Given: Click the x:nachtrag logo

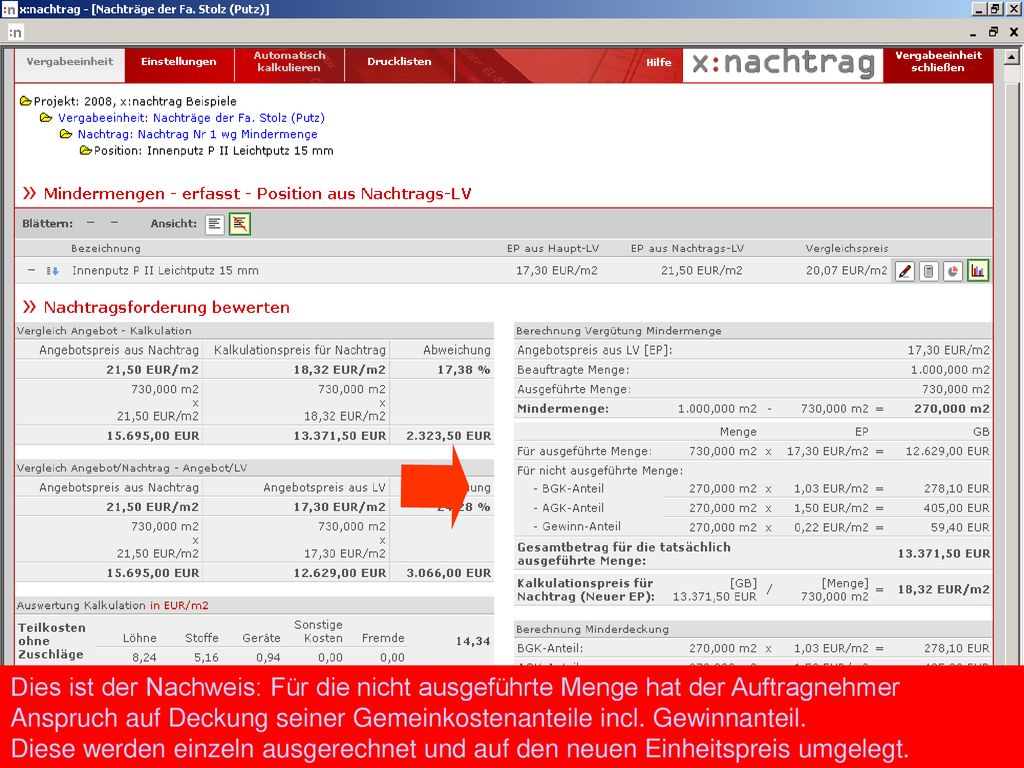Looking at the screenshot, I should click(783, 64).
